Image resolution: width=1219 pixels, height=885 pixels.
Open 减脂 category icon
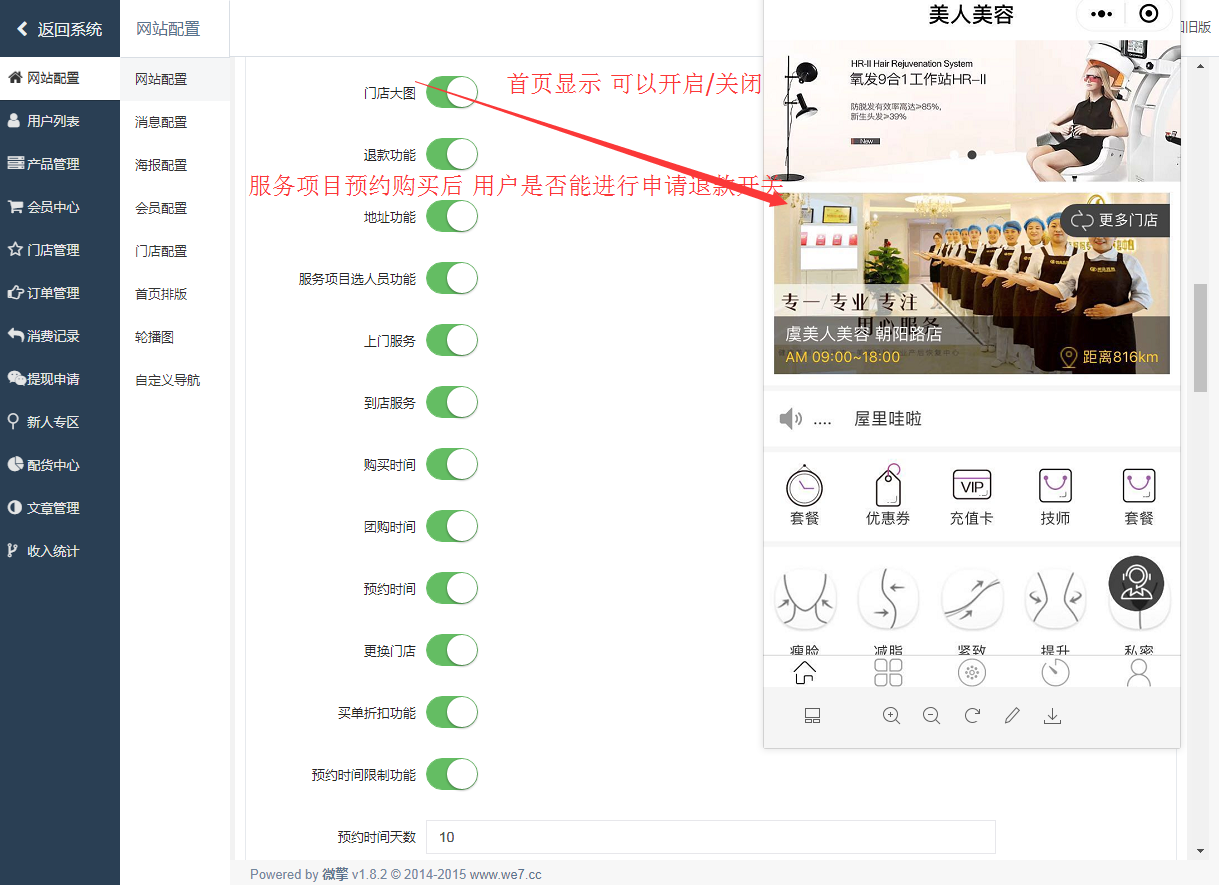point(888,600)
